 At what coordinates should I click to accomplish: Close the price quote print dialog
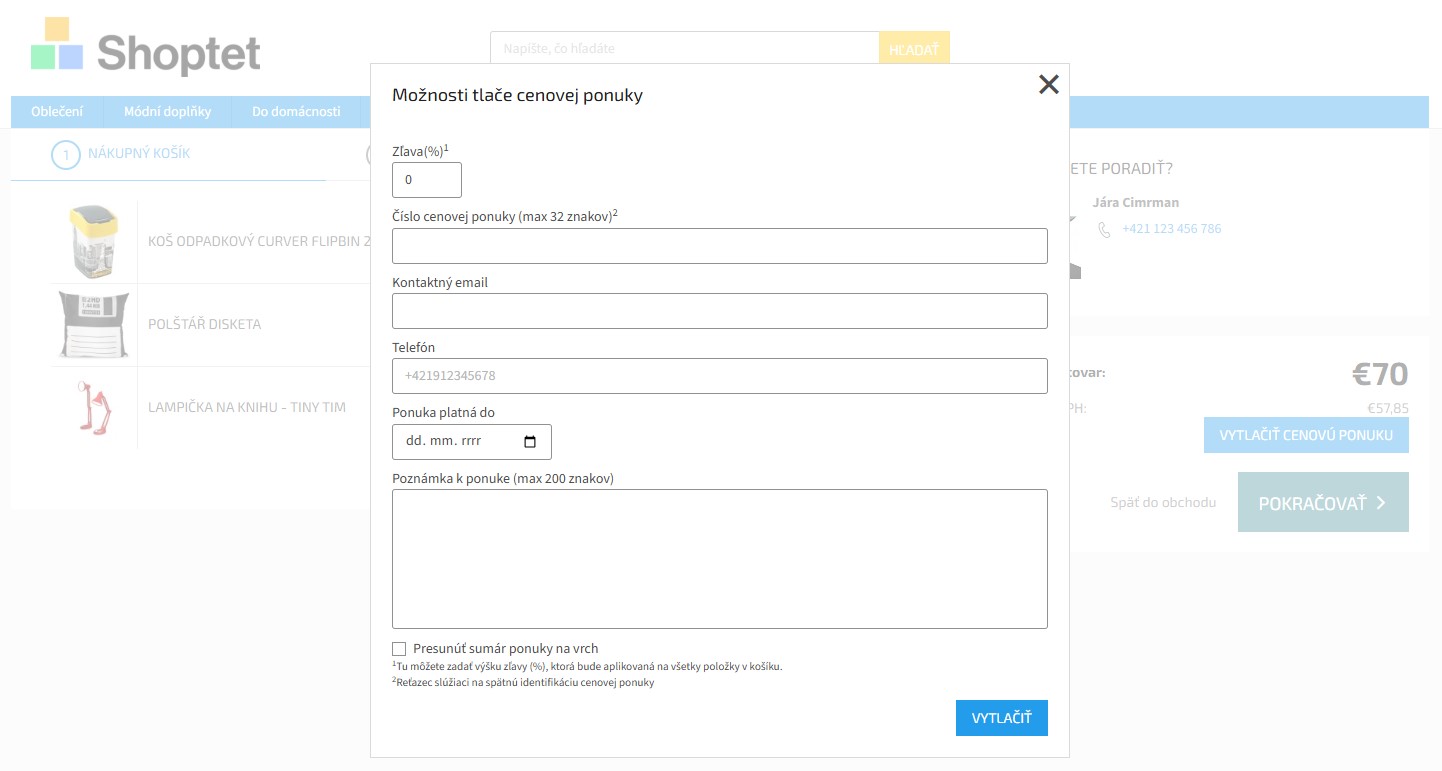point(1048,85)
